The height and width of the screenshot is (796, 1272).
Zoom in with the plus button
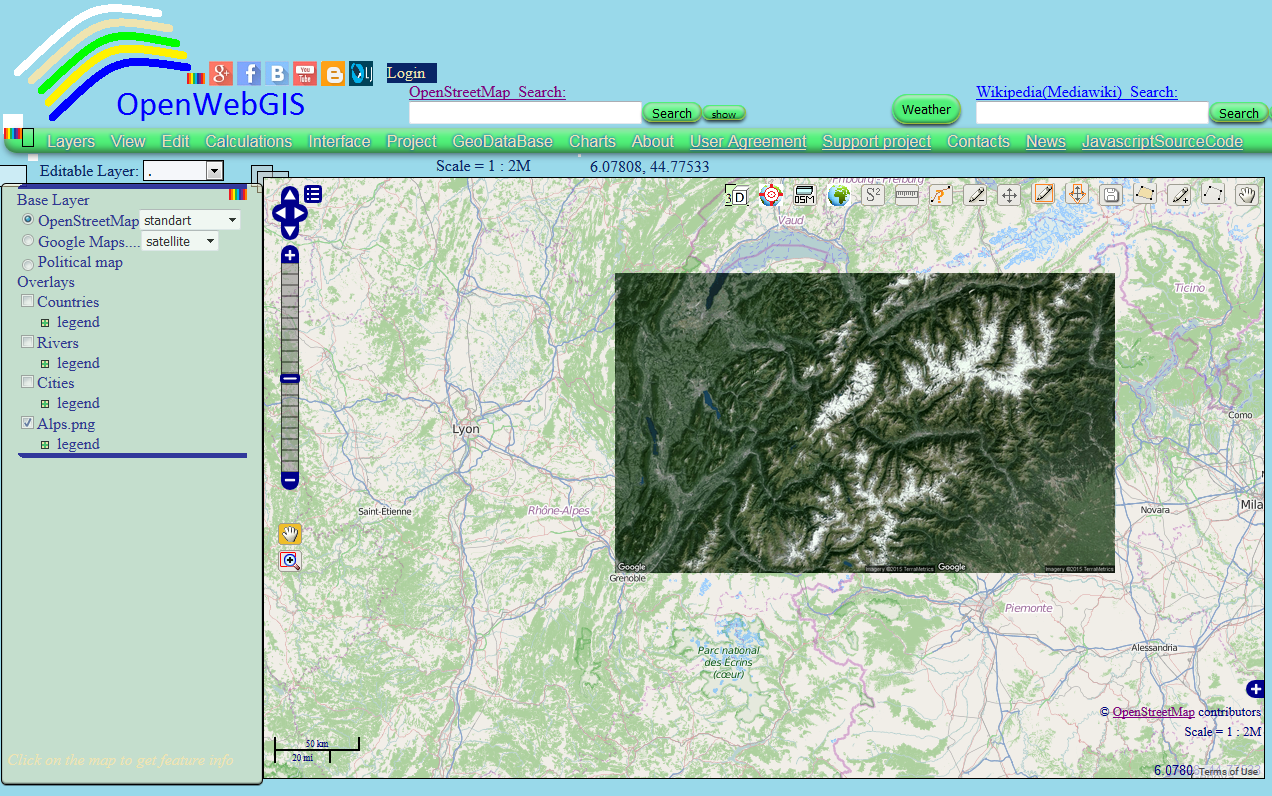(290, 255)
